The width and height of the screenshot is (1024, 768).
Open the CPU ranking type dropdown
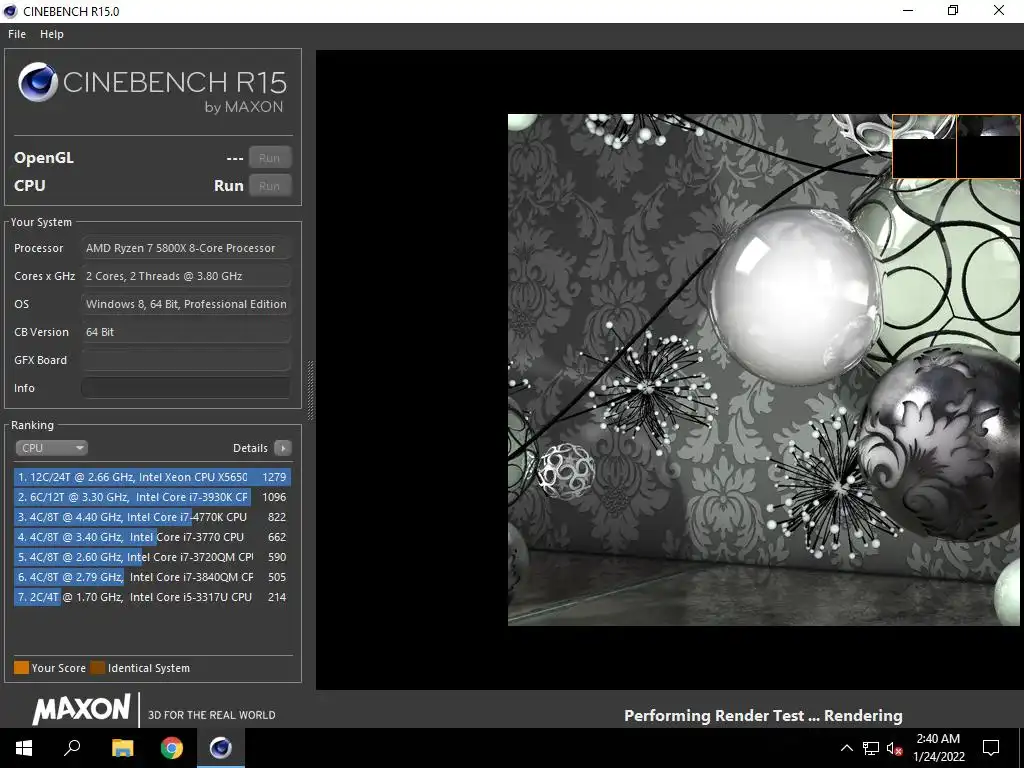pyautogui.click(x=52, y=448)
